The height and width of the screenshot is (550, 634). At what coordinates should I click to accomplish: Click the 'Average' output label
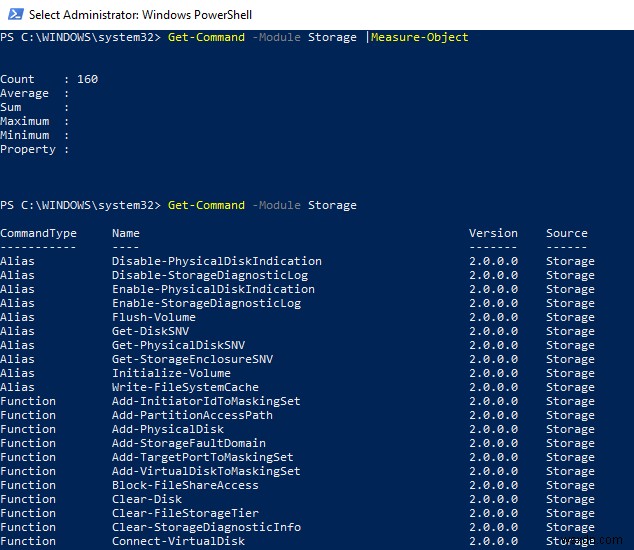[x=24, y=93]
